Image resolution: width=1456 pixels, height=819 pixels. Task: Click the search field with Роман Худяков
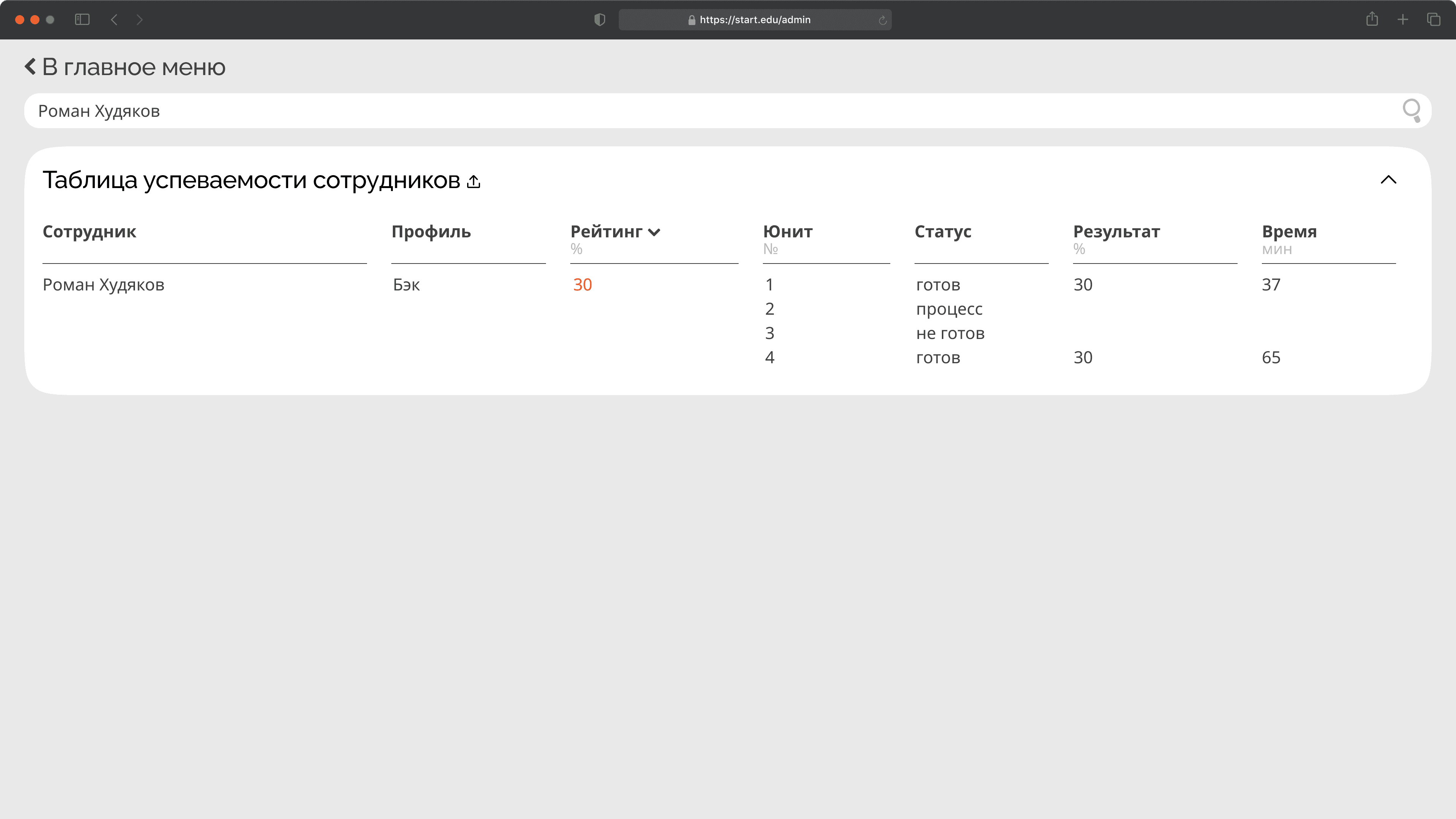(x=728, y=111)
